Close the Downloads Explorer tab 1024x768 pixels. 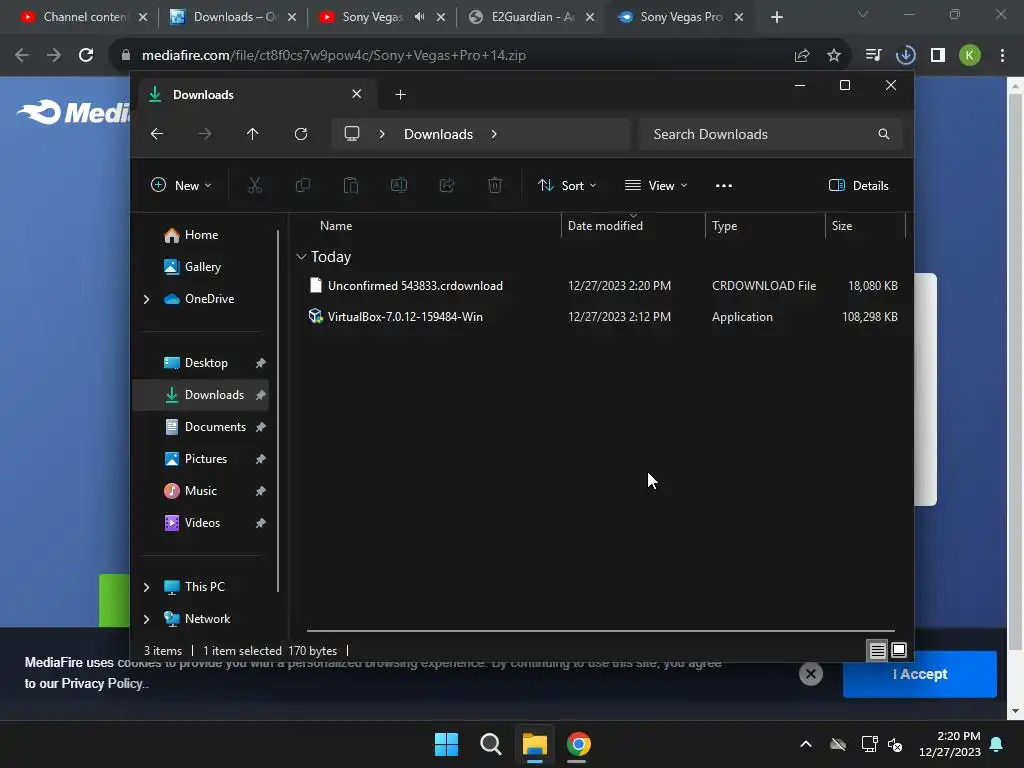coord(357,94)
